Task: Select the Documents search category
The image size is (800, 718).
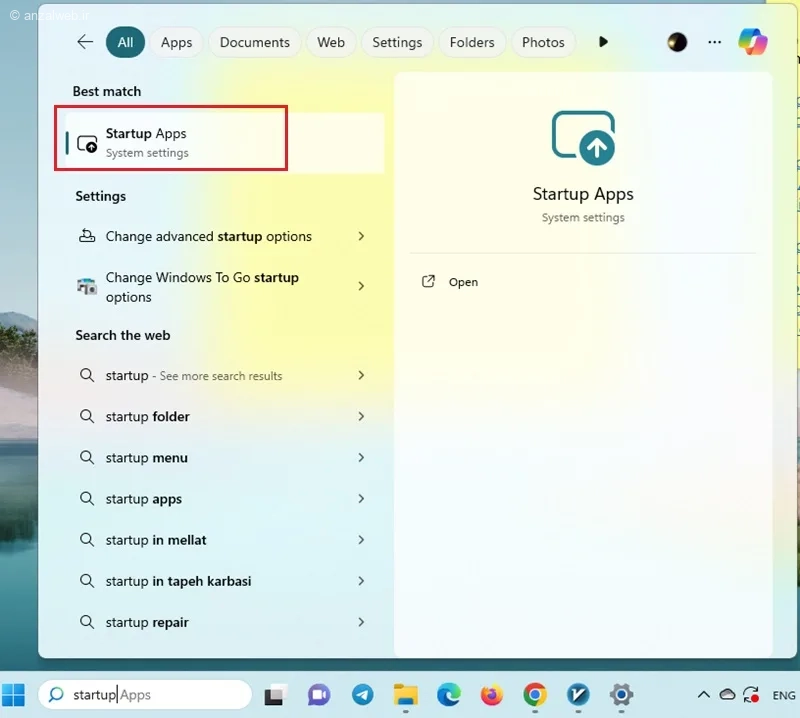Action: tap(254, 42)
